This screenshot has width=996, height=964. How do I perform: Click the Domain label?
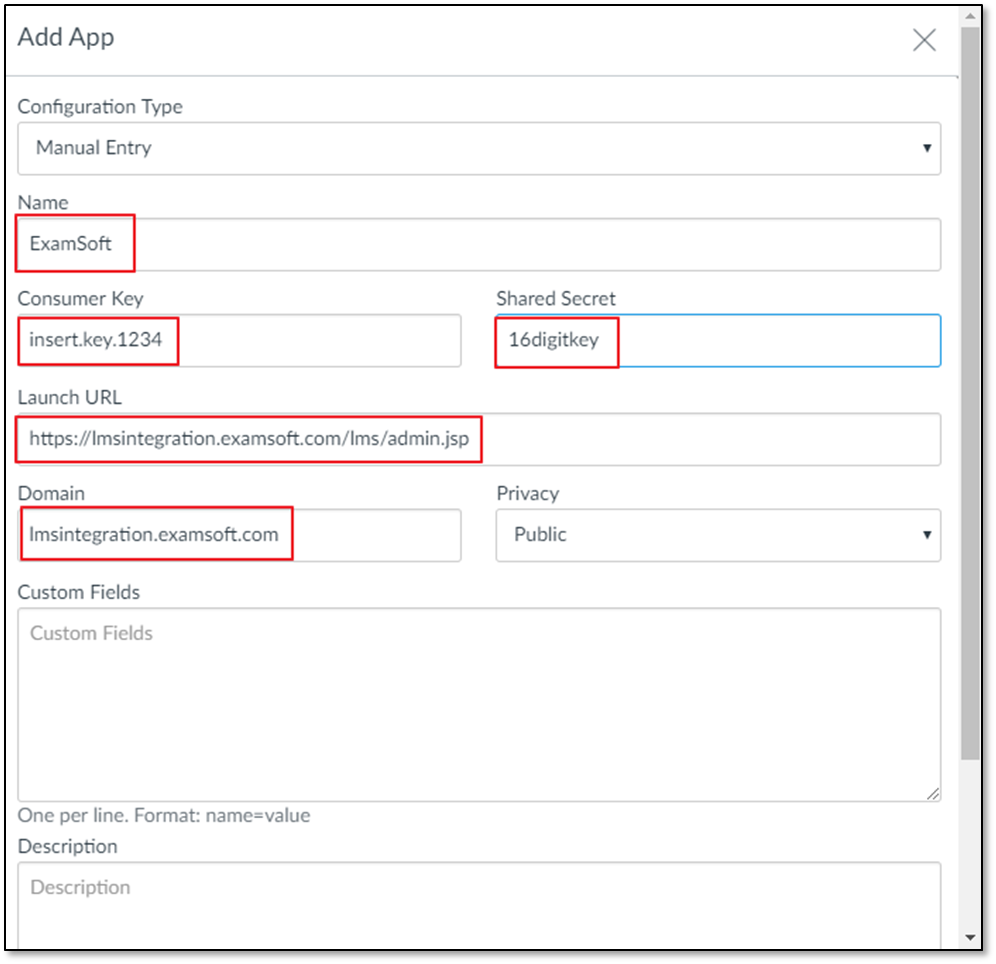click(x=51, y=493)
